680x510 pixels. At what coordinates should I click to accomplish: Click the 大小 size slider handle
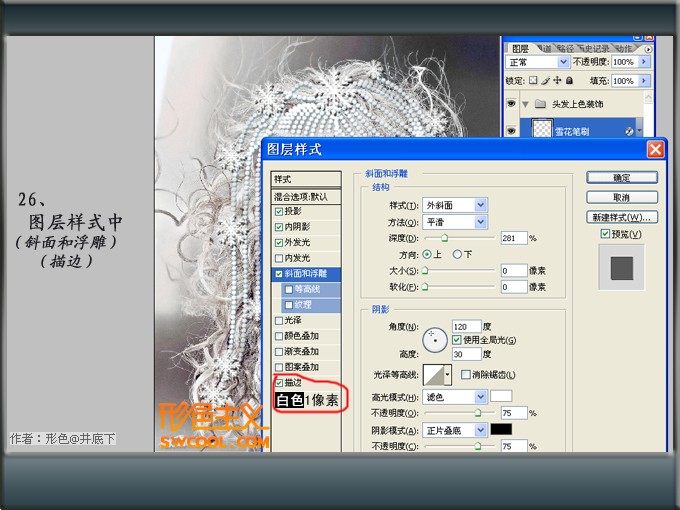pos(425,270)
